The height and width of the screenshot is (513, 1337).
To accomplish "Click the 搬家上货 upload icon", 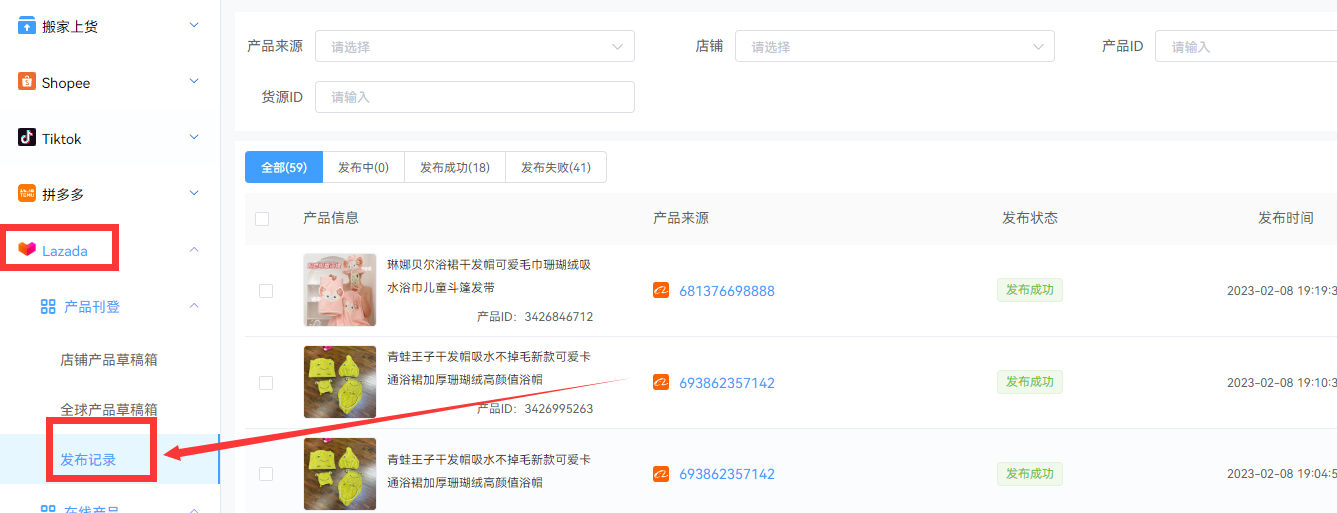I will point(27,26).
